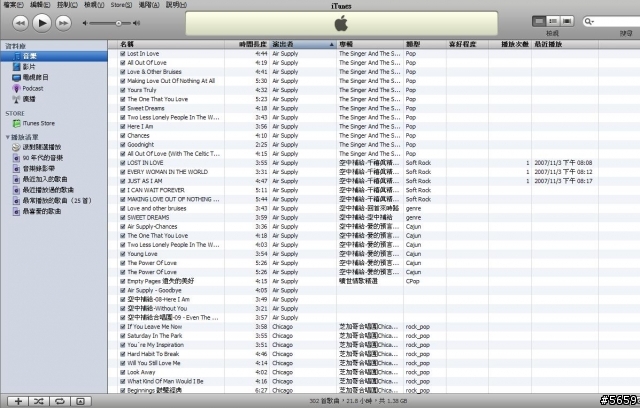Open the 進階(A) Advanced menu
This screenshot has width=640, height=408.
tap(149, 5)
